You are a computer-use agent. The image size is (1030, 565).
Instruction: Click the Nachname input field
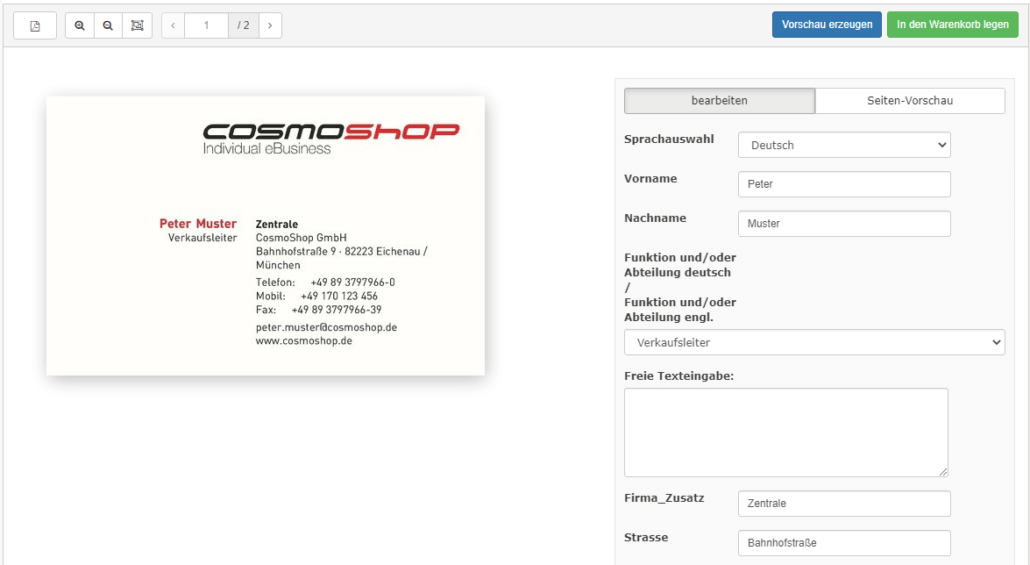(844, 223)
